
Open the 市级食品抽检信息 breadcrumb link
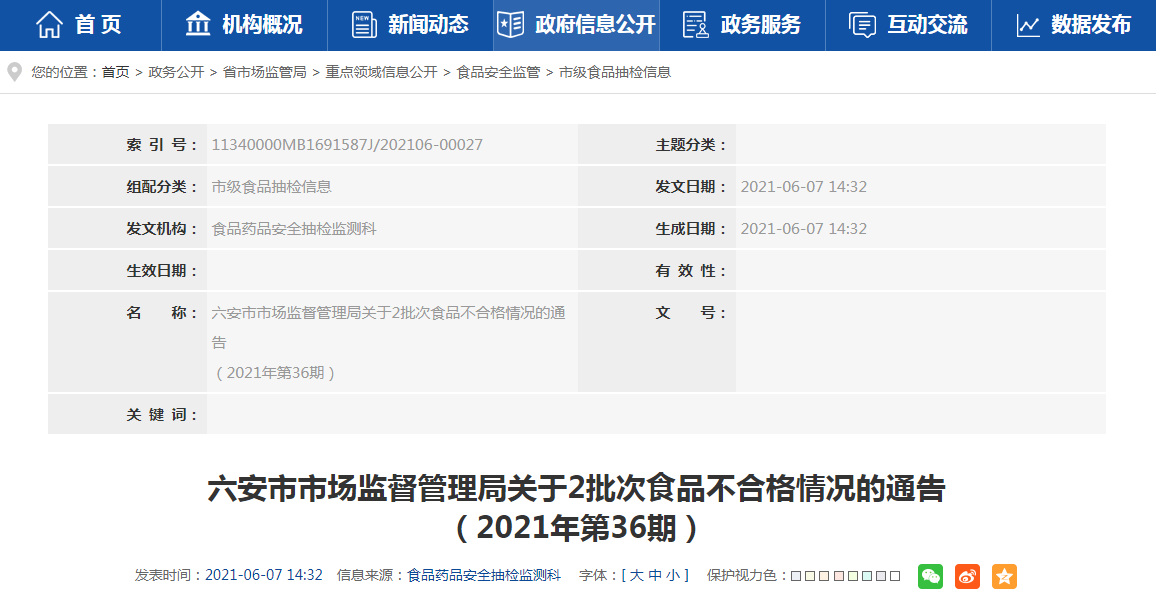tap(615, 72)
